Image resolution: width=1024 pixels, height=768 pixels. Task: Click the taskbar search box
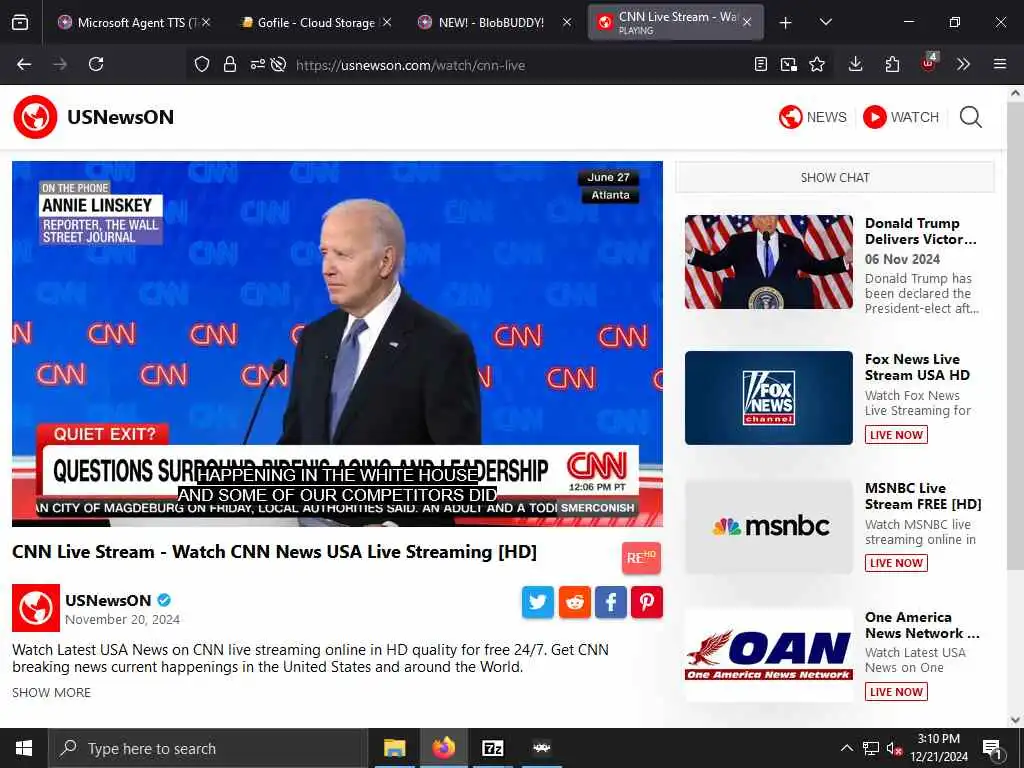tap(208, 748)
